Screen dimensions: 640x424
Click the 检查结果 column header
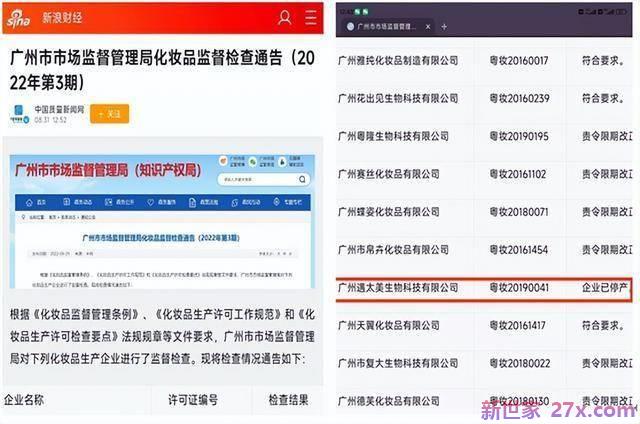288,400
